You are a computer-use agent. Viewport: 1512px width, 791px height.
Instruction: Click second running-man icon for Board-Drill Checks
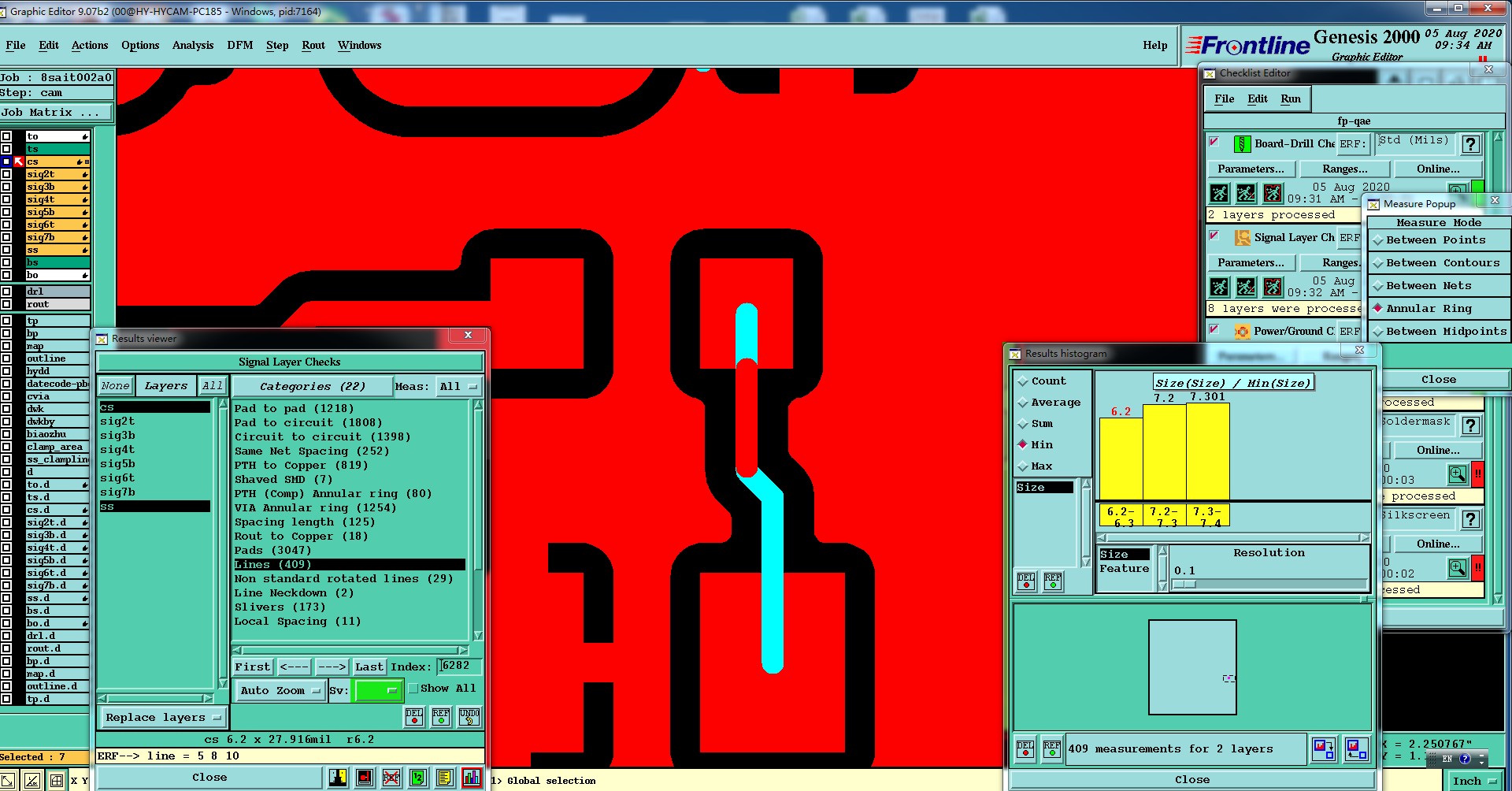tap(1246, 193)
